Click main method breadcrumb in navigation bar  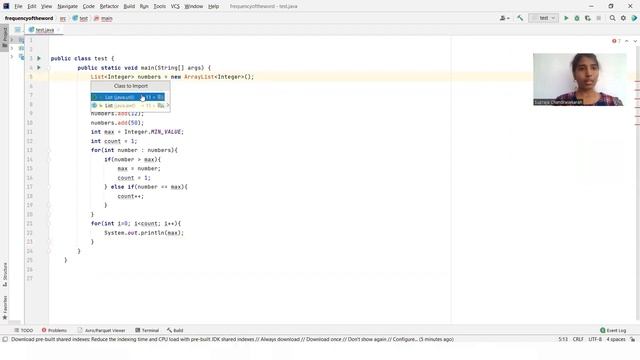tap(103, 18)
